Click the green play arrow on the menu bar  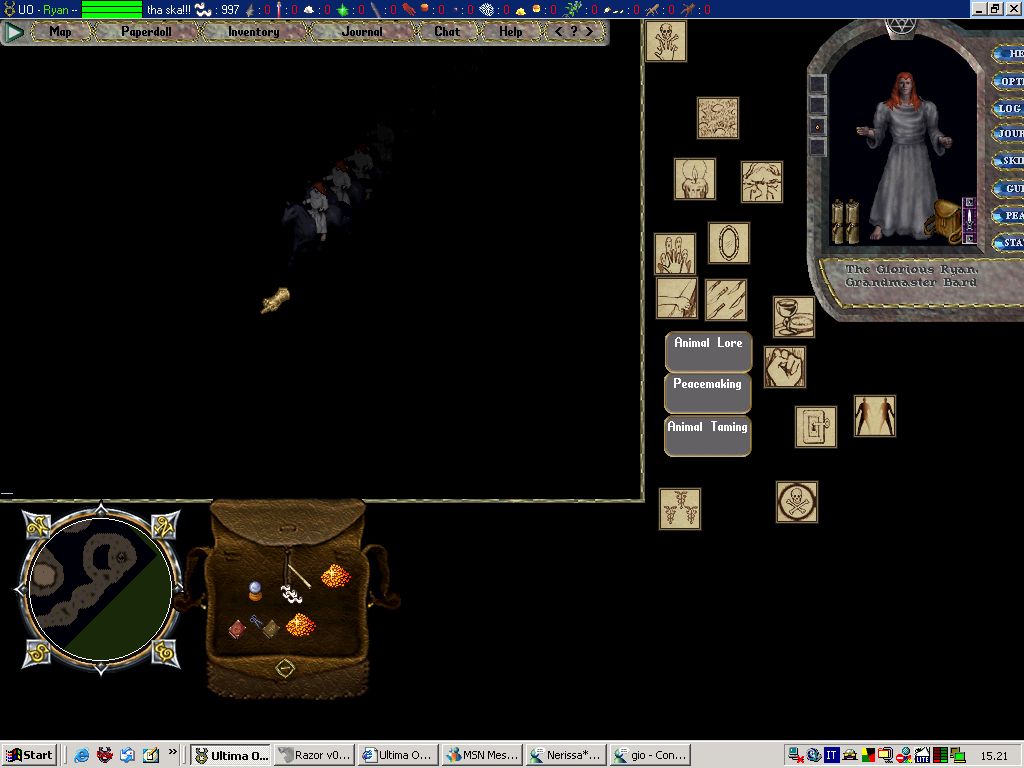(14, 31)
